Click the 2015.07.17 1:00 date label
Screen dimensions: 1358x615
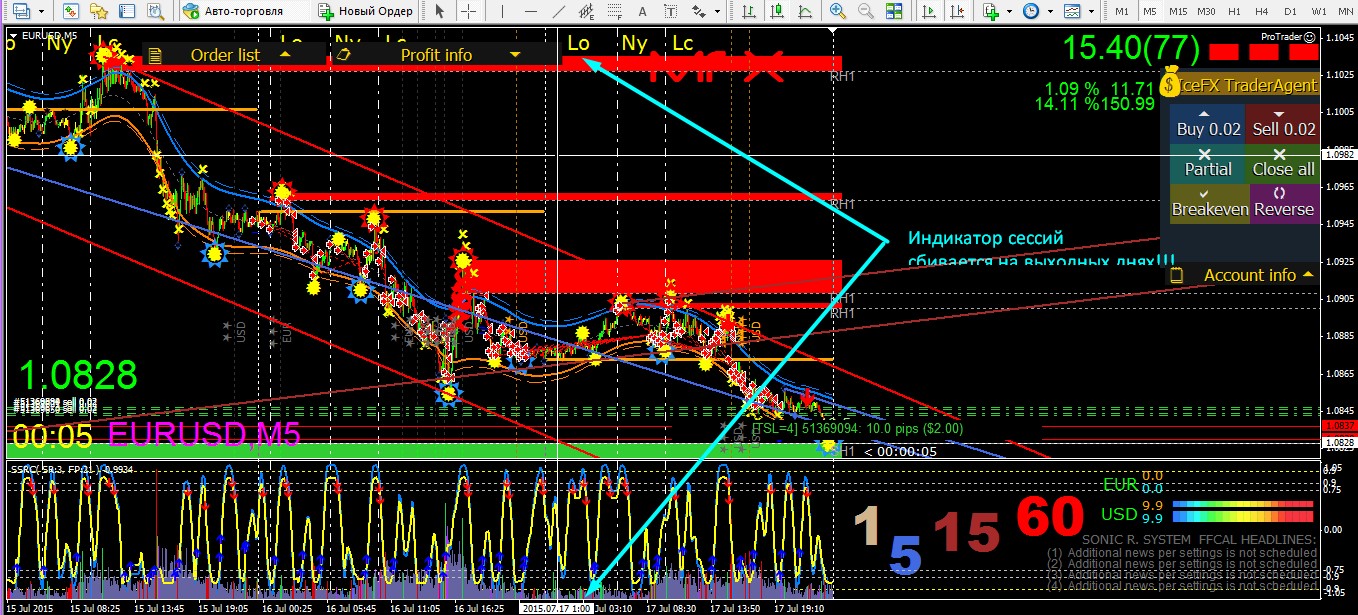coord(555,607)
